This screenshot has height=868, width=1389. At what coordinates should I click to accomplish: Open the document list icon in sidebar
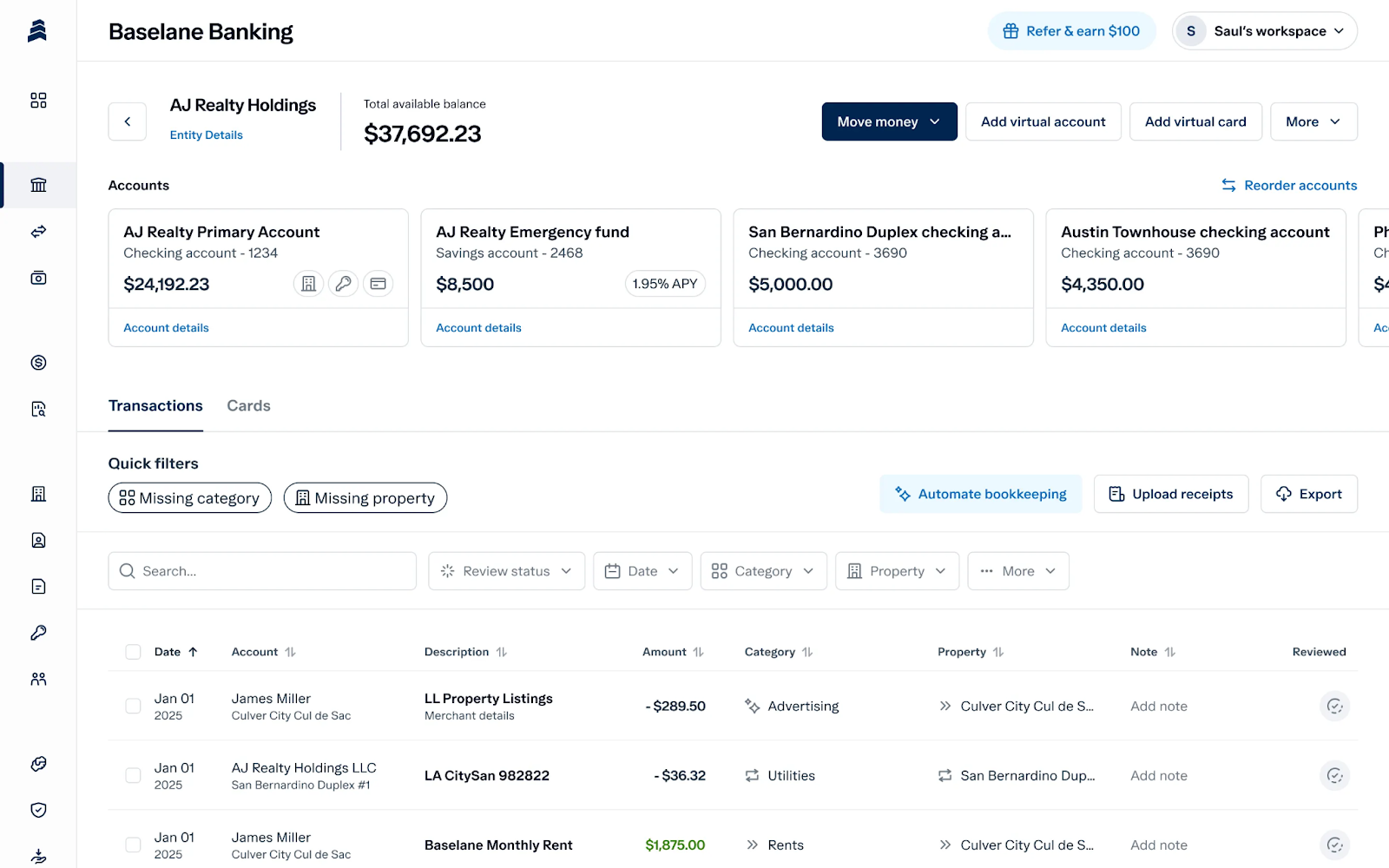coord(38,587)
